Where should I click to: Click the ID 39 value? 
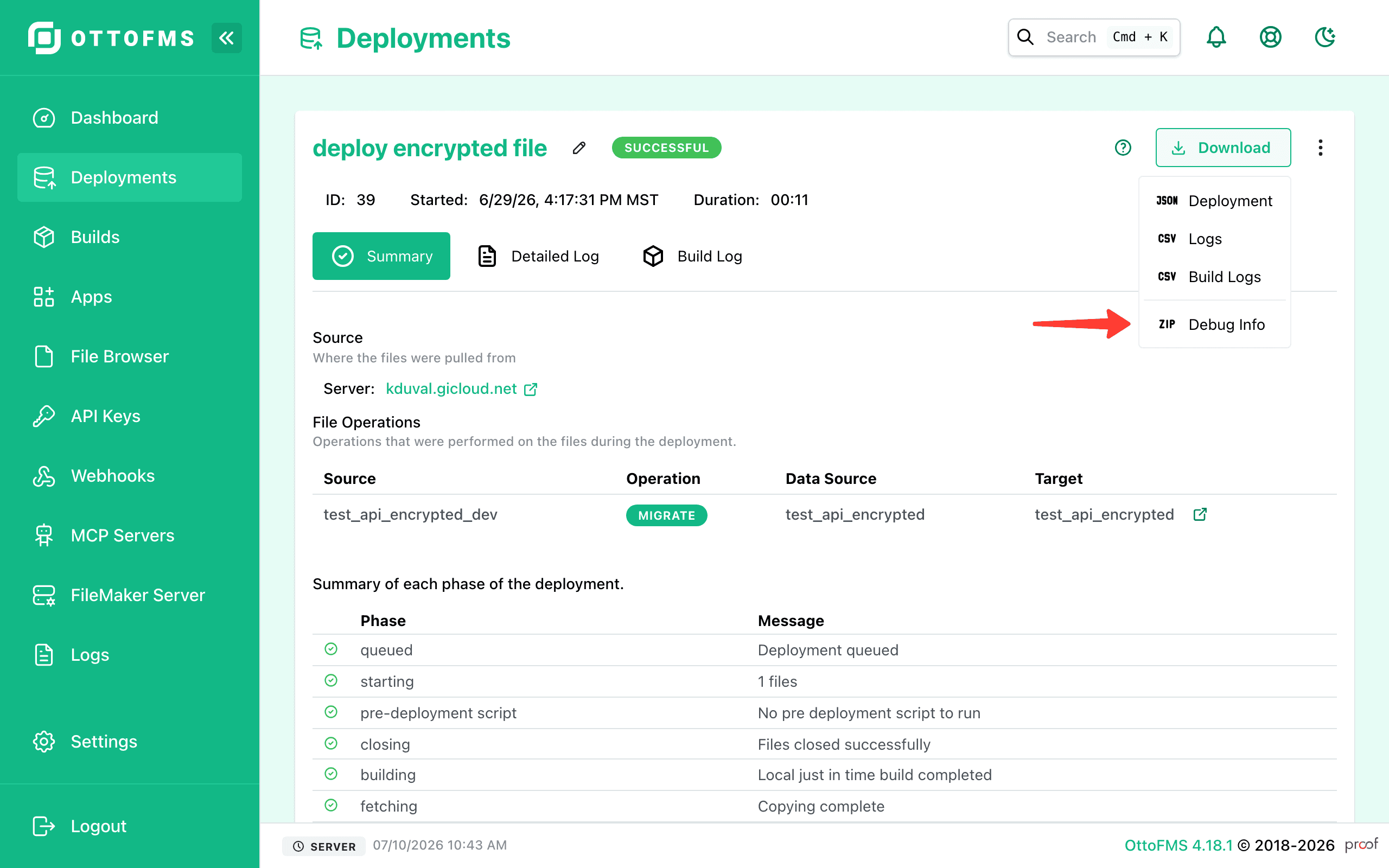(366, 200)
